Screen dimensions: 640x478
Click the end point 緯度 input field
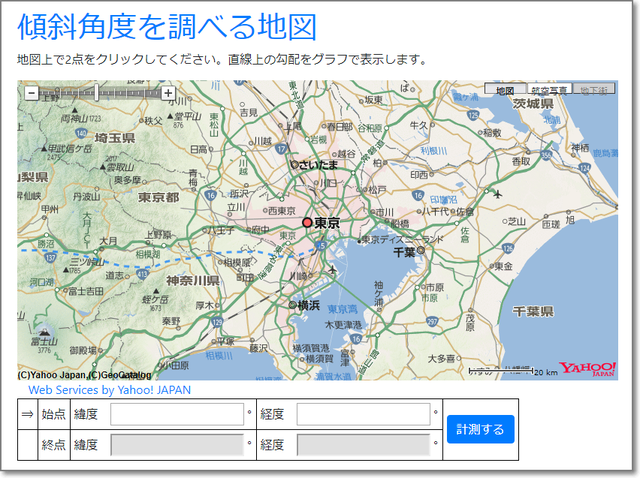(x=177, y=445)
